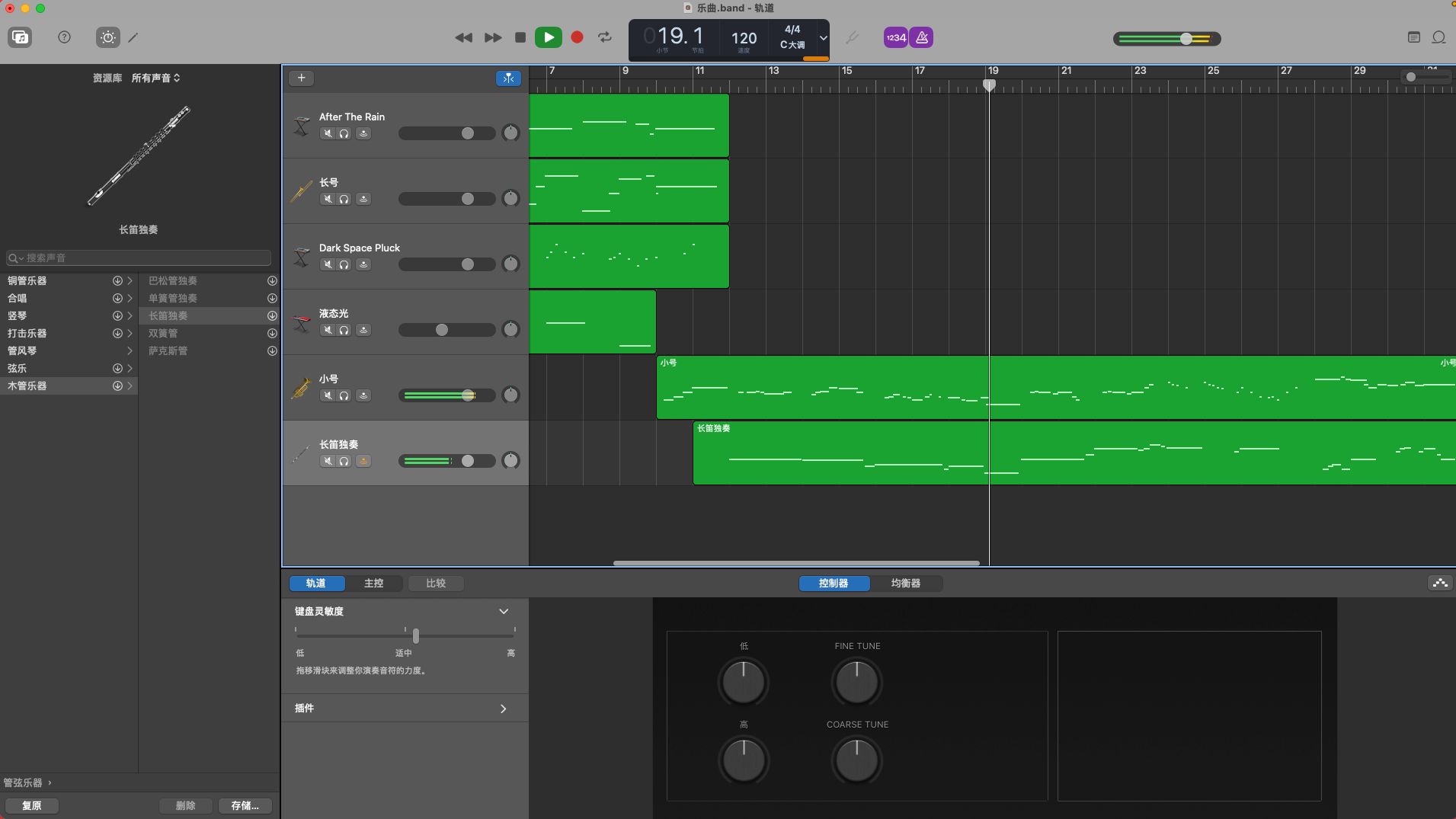This screenshot has height=819, width=1456.
Task: Expand the 管弦乐器 breadcrumb path
Action: (x=27, y=782)
